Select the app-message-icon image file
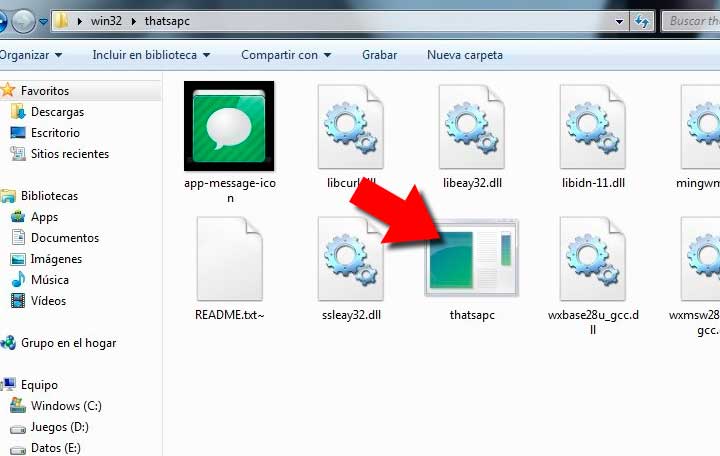Viewport: 720px width, 456px height. tap(229, 127)
